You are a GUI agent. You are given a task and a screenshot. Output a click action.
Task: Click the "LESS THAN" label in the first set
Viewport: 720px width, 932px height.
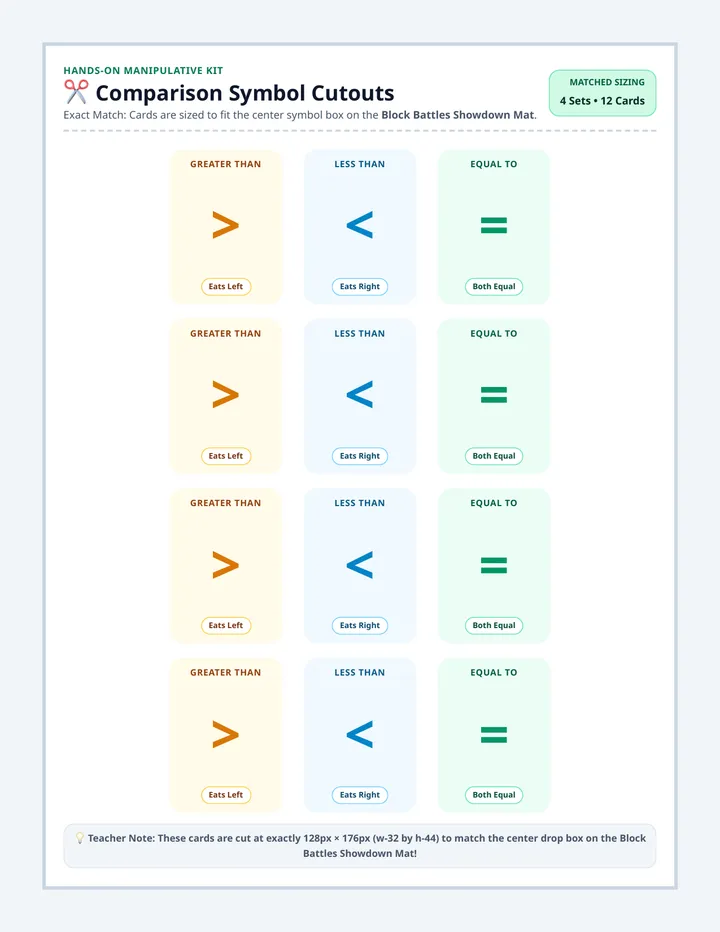pyautogui.click(x=360, y=164)
